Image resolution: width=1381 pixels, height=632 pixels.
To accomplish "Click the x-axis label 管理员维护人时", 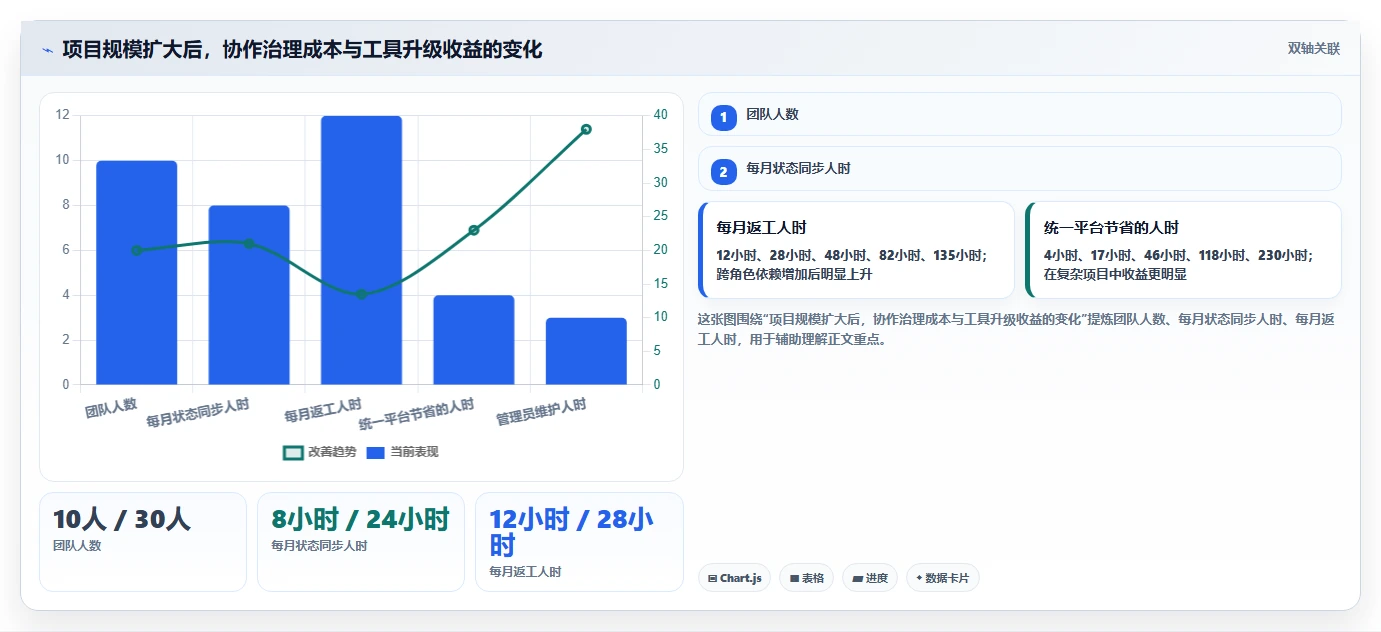I will tap(541, 412).
